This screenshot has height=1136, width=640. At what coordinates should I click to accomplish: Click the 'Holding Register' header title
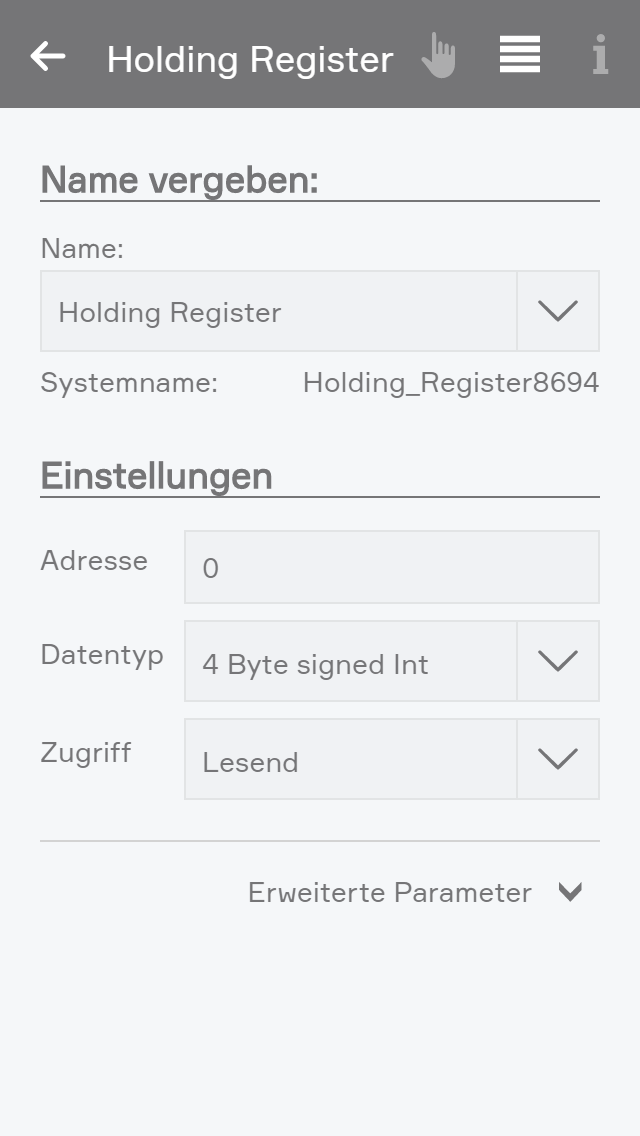click(250, 60)
